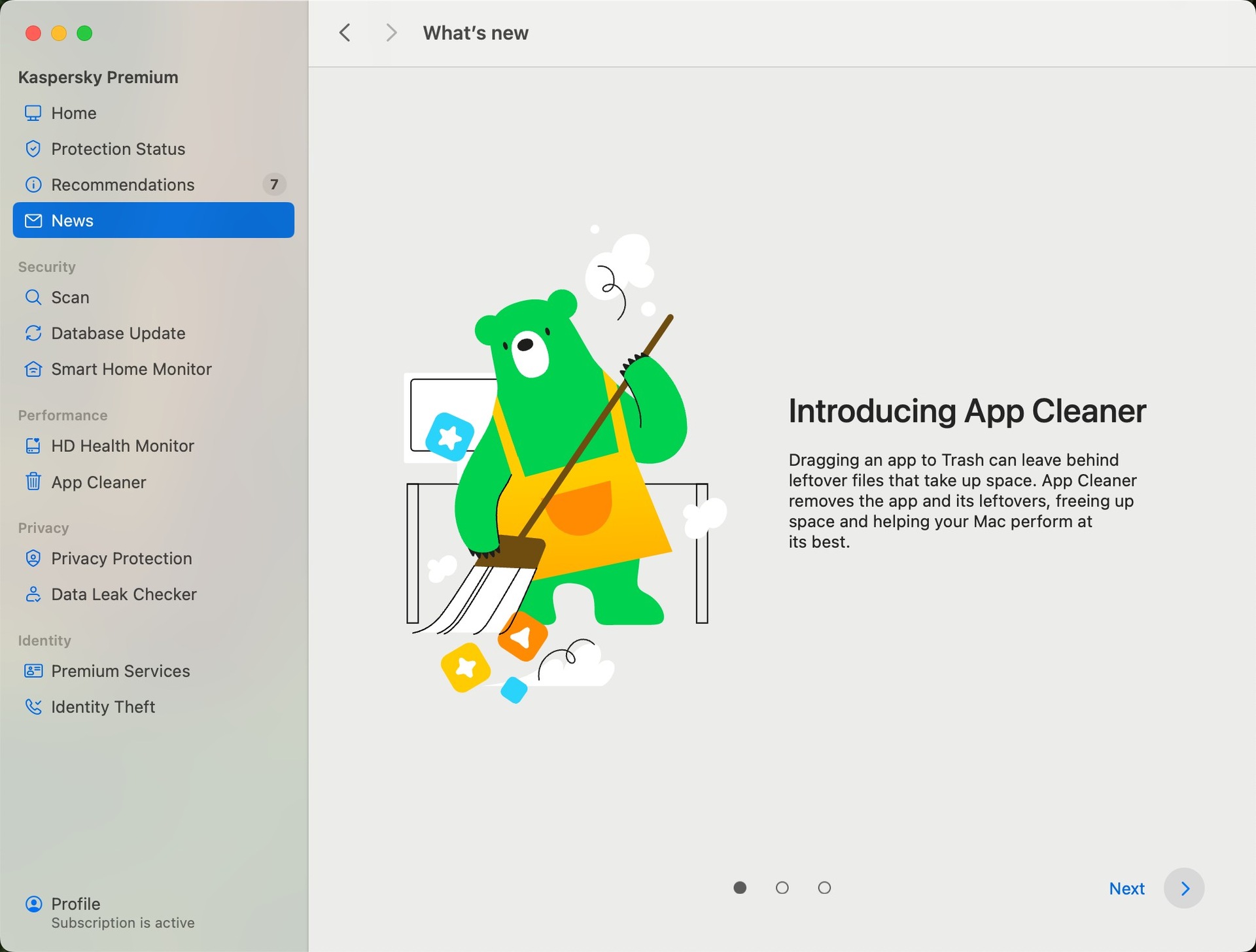Select the third page indicator dot
The image size is (1256, 952).
825,888
